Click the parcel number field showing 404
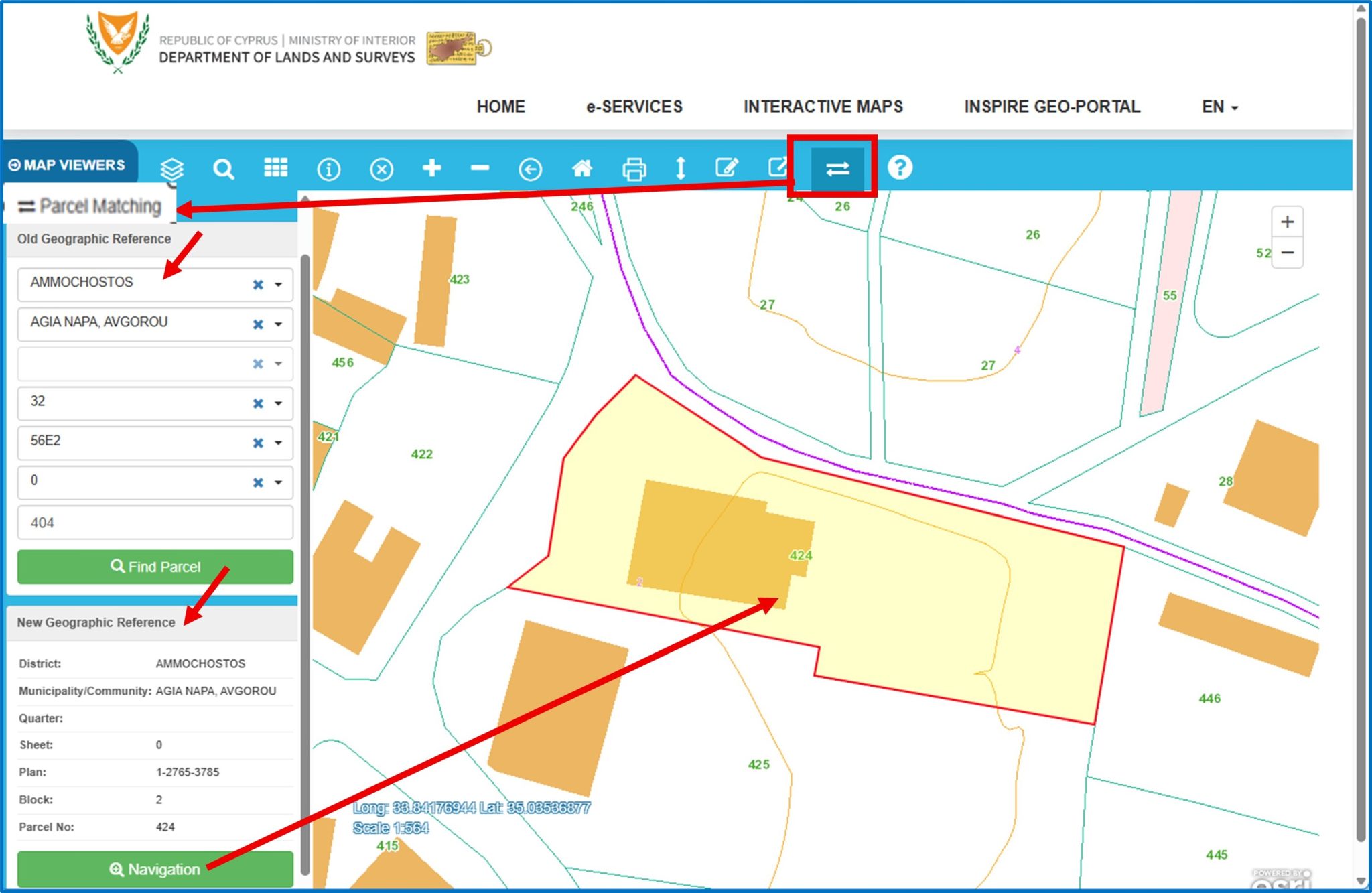Screen dimensions: 1372x893 click(x=155, y=523)
